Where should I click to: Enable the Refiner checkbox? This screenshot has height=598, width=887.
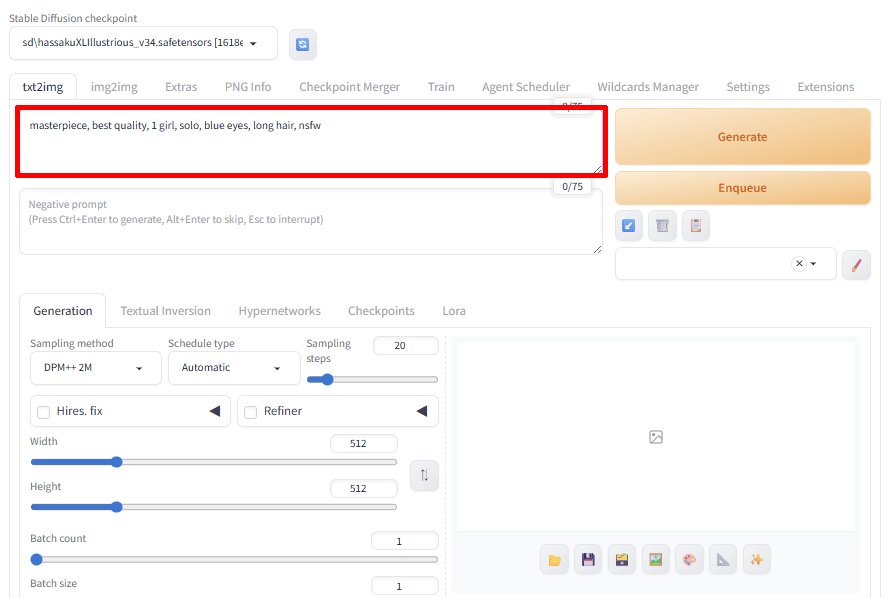pos(250,411)
